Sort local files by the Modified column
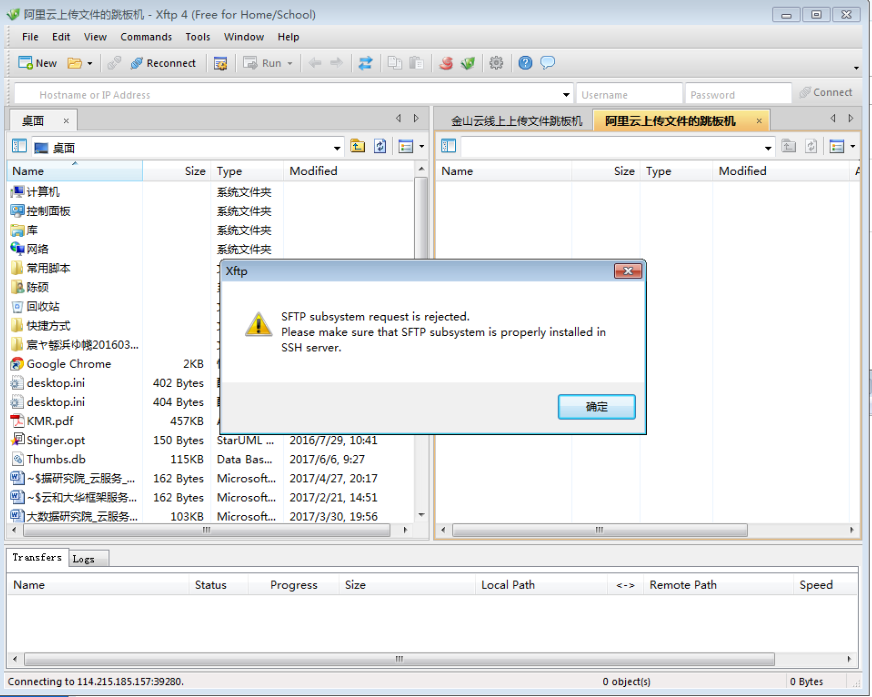The width and height of the screenshot is (872, 697). [x=348, y=171]
